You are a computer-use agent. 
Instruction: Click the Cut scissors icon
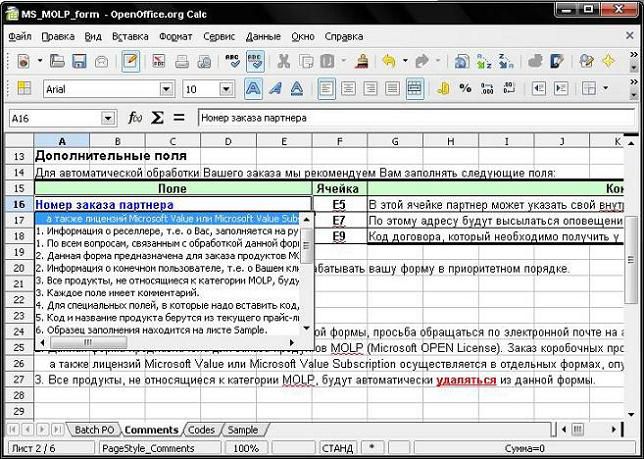[x=283, y=61]
